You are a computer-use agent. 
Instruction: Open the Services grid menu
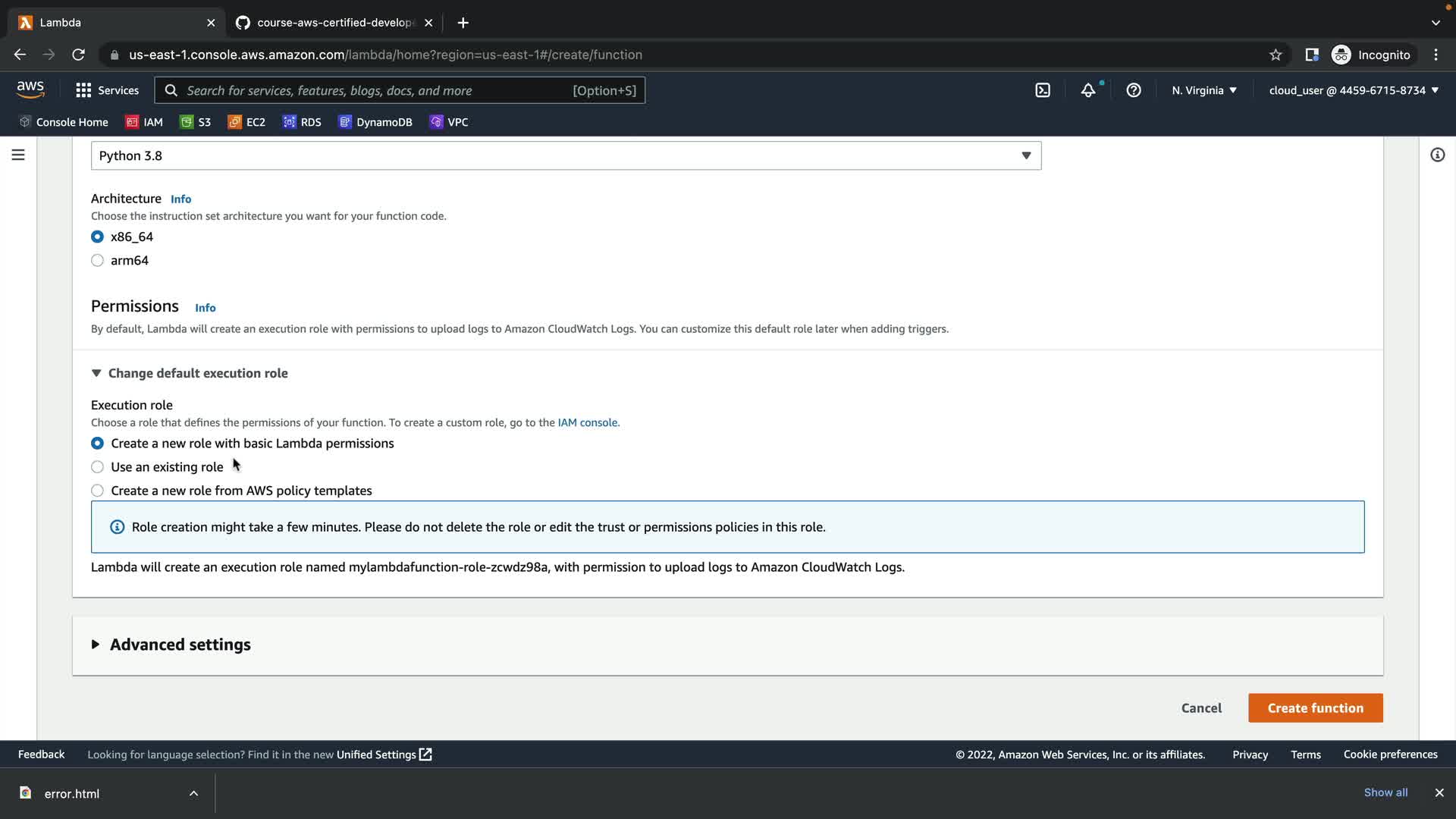click(107, 90)
